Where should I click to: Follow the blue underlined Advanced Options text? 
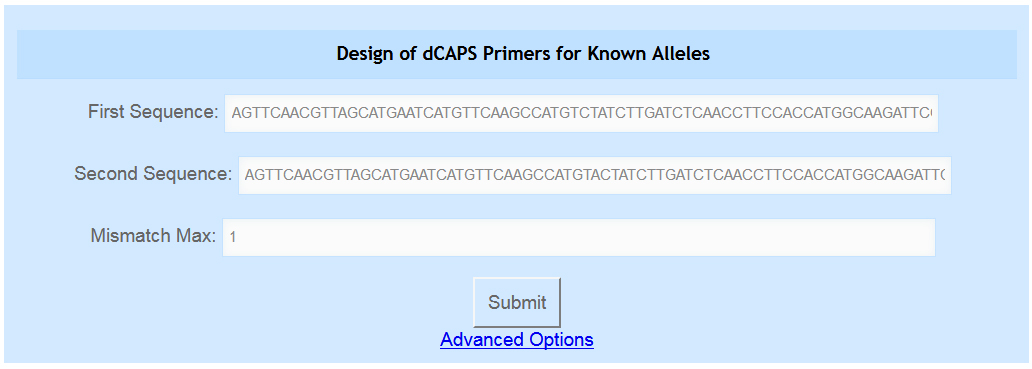click(517, 339)
